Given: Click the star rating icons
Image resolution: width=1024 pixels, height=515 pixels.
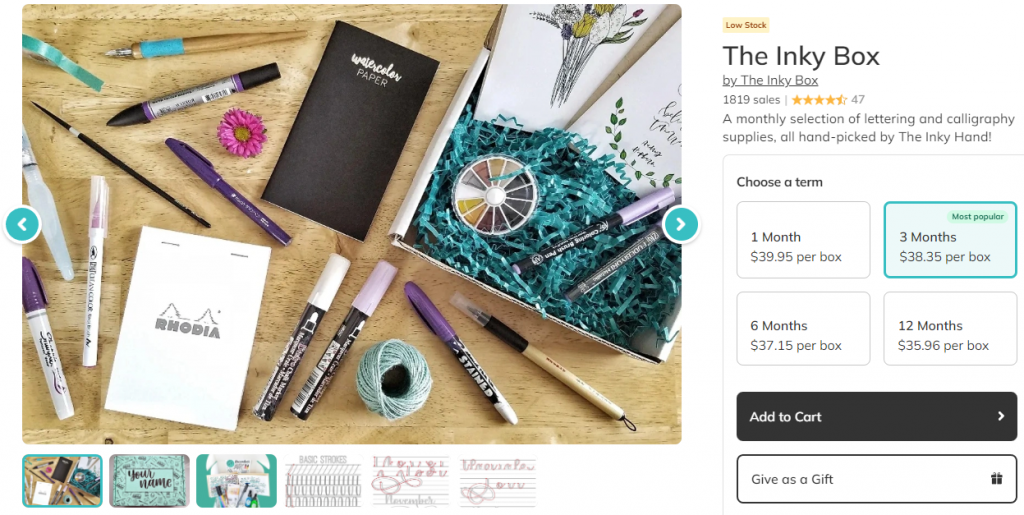Looking at the screenshot, I should (819, 100).
